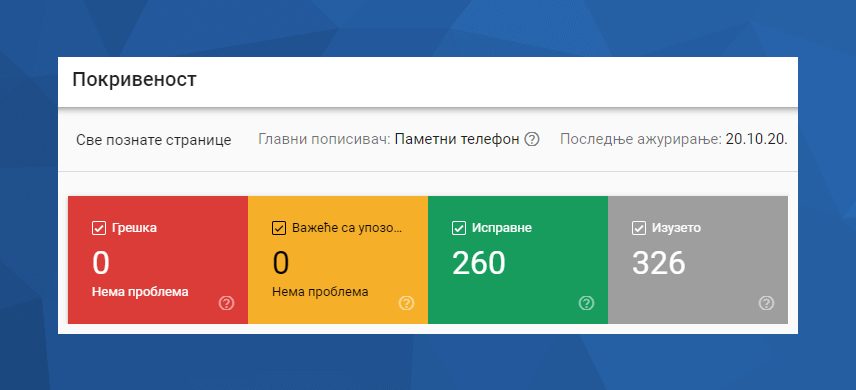Click the Последње ажурирање label
The width and height of the screenshot is (856, 390).
click(641, 140)
